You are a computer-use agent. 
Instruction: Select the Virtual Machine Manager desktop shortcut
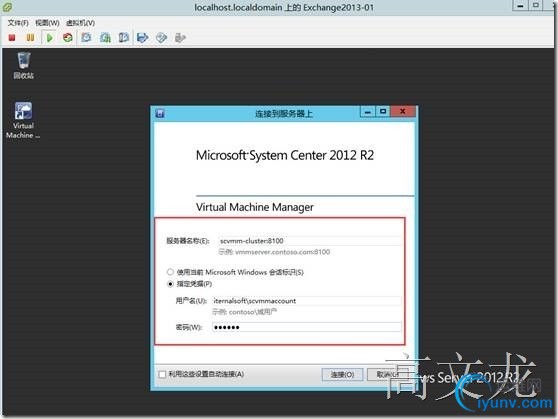23,120
